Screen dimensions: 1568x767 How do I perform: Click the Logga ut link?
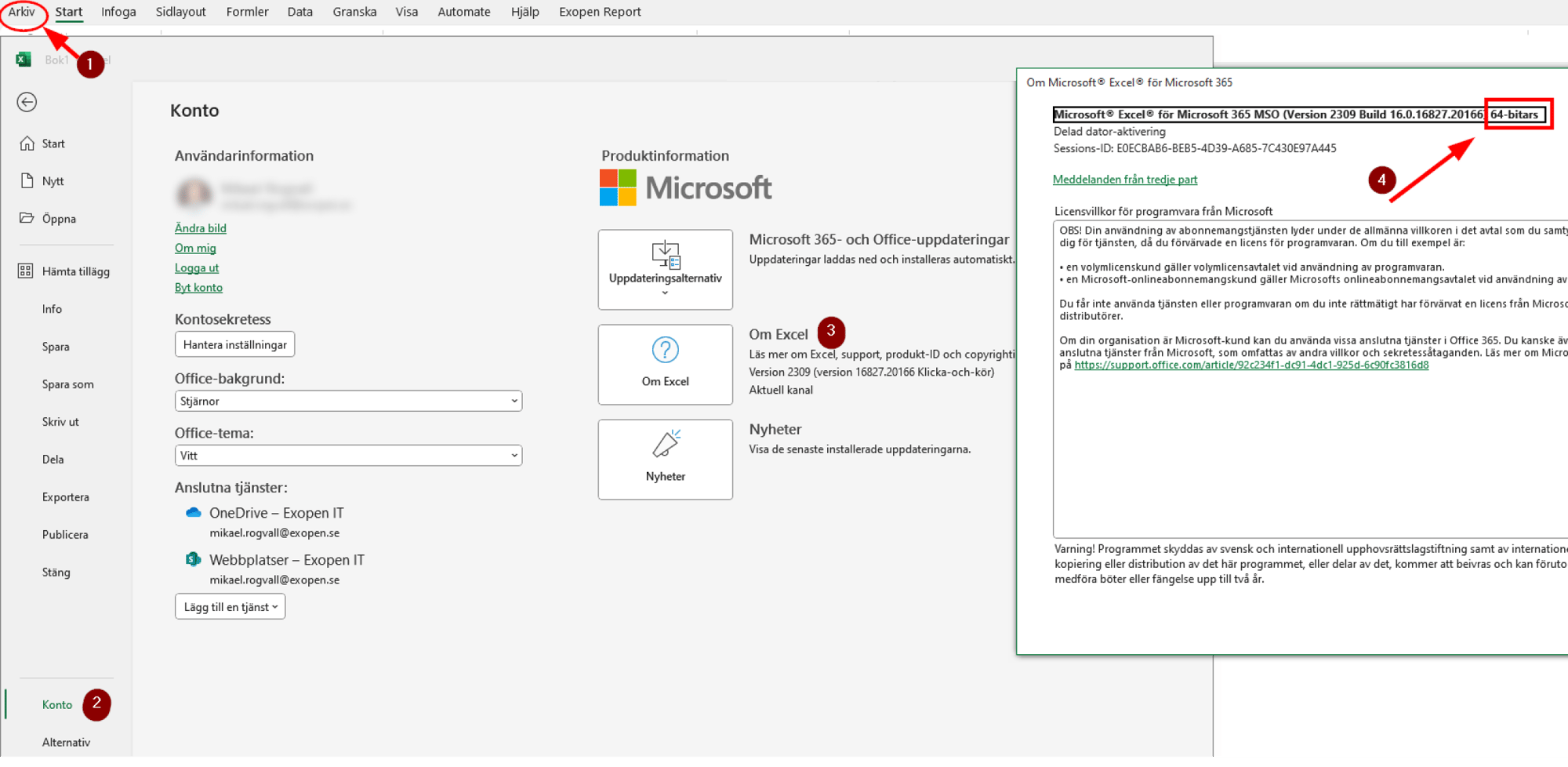(197, 268)
